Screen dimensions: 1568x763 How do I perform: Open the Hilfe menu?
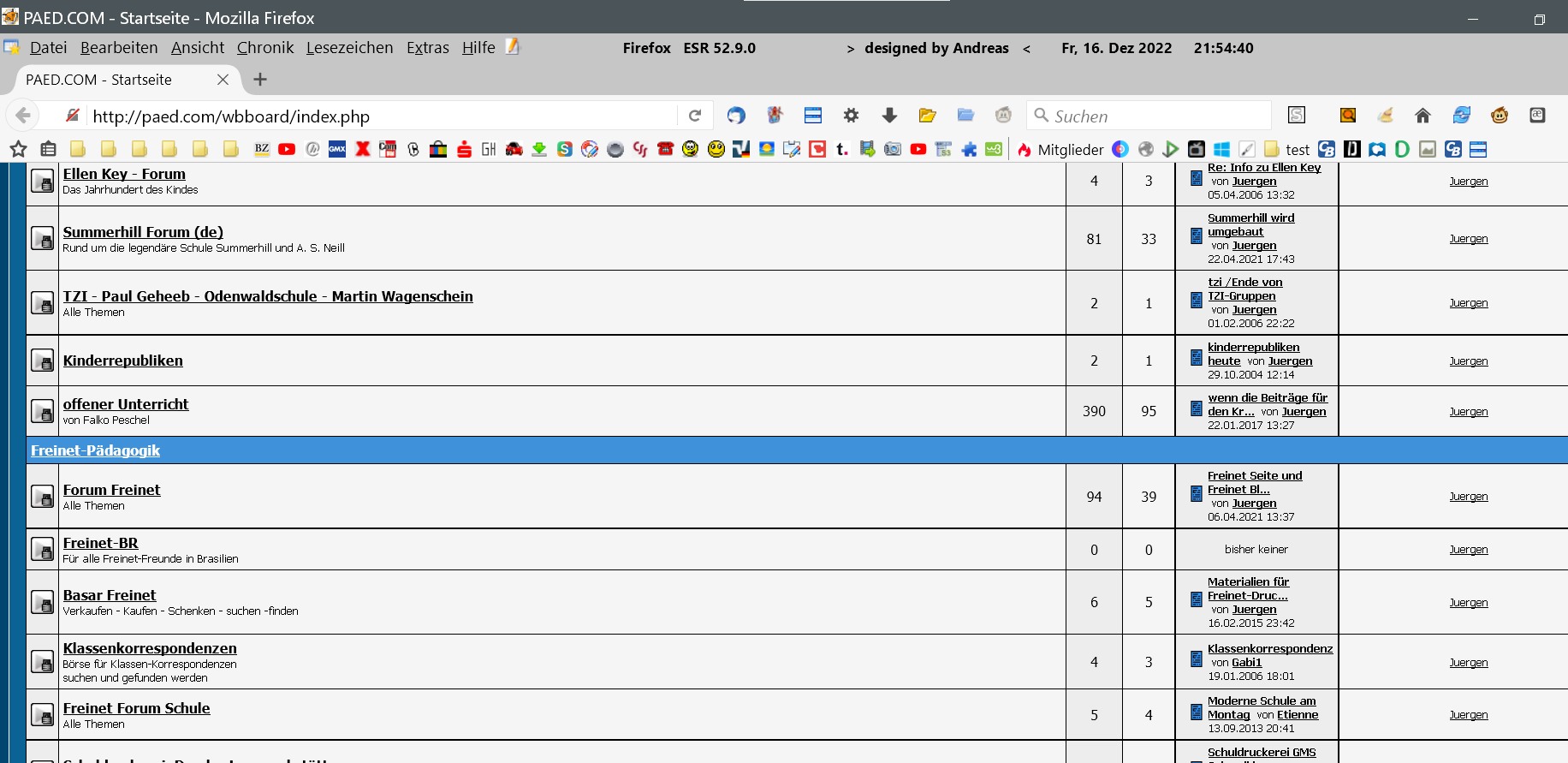pos(478,48)
